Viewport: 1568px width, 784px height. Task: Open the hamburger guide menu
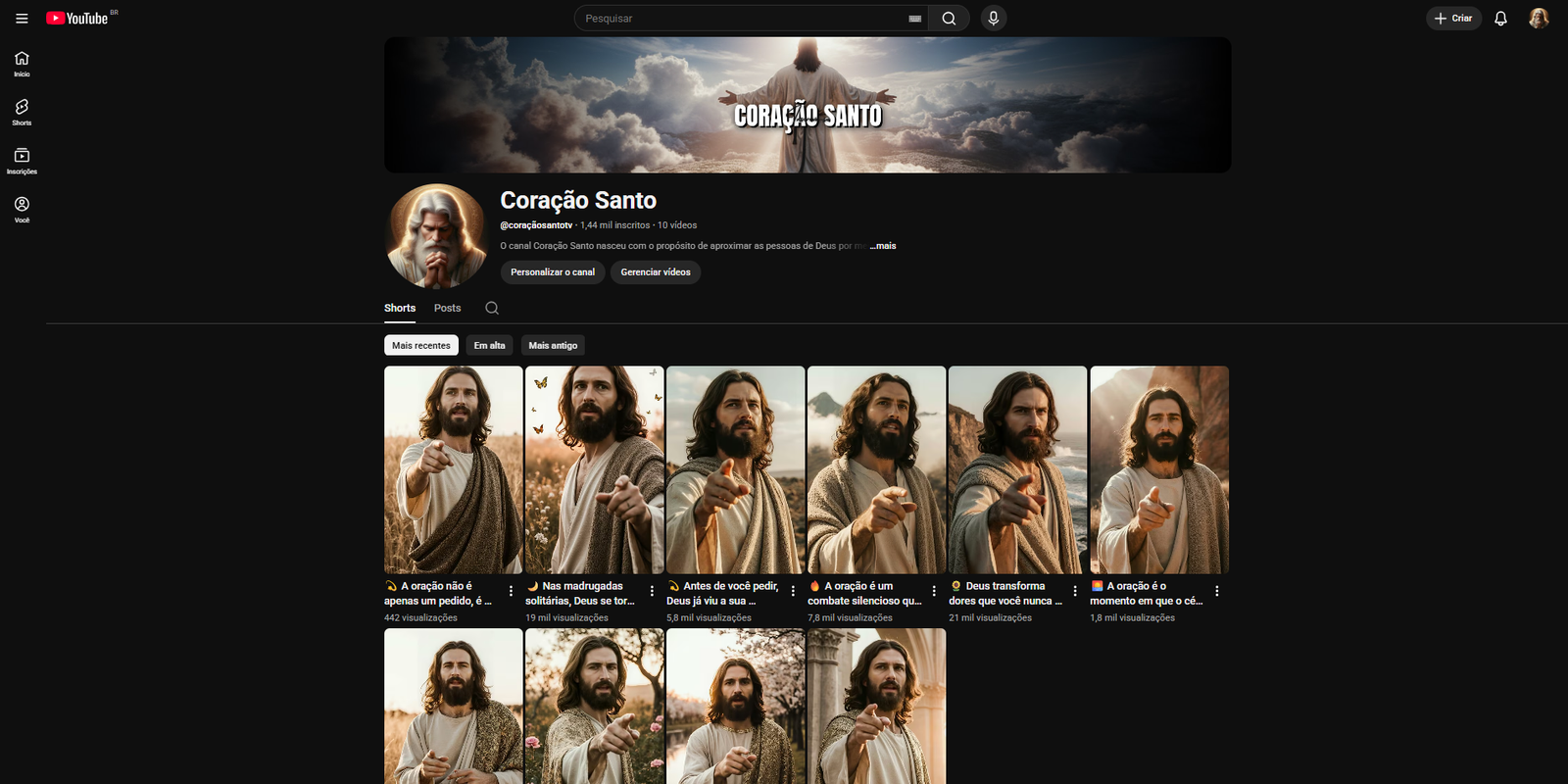click(22, 19)
